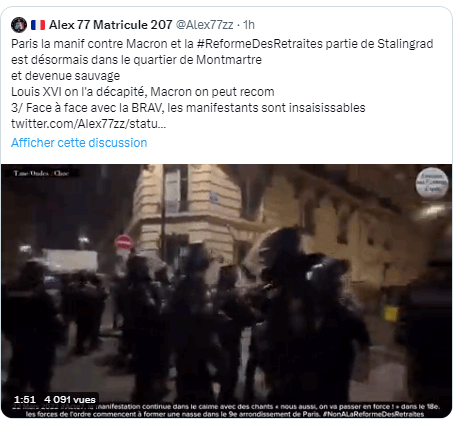Play the protest video thumbnail
Image resolution: width=461 pixels, height=421 pixels.
click(227, 291)
